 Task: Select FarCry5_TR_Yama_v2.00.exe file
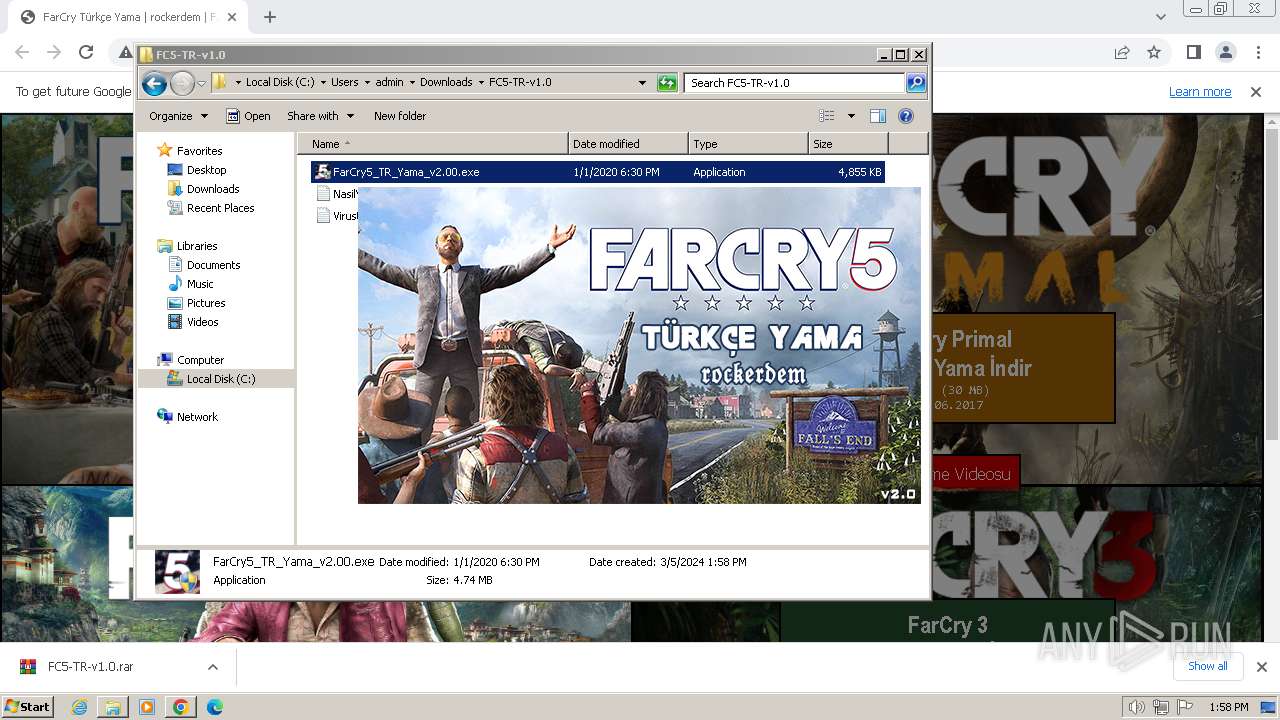pyautogui.click(x=598, y=172)
